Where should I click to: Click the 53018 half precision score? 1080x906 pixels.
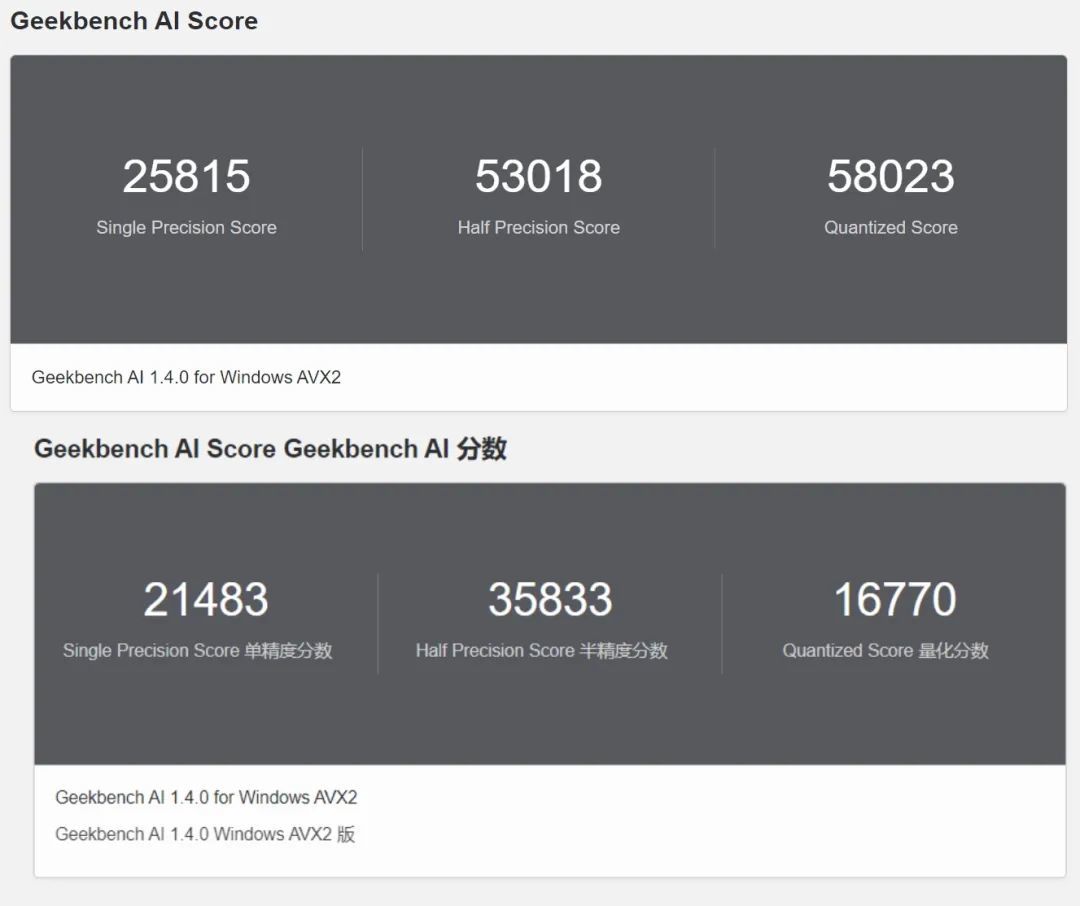(x=539, y=176)
